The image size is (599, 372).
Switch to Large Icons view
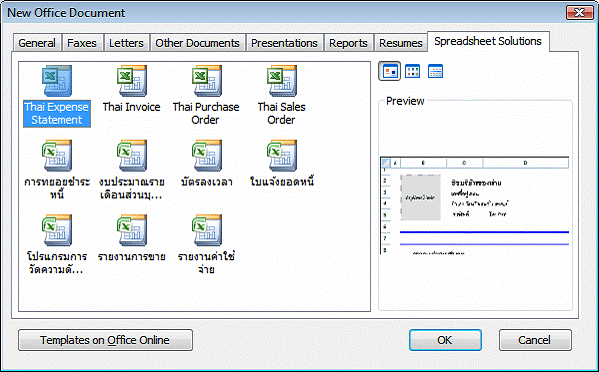click(390, 71)
